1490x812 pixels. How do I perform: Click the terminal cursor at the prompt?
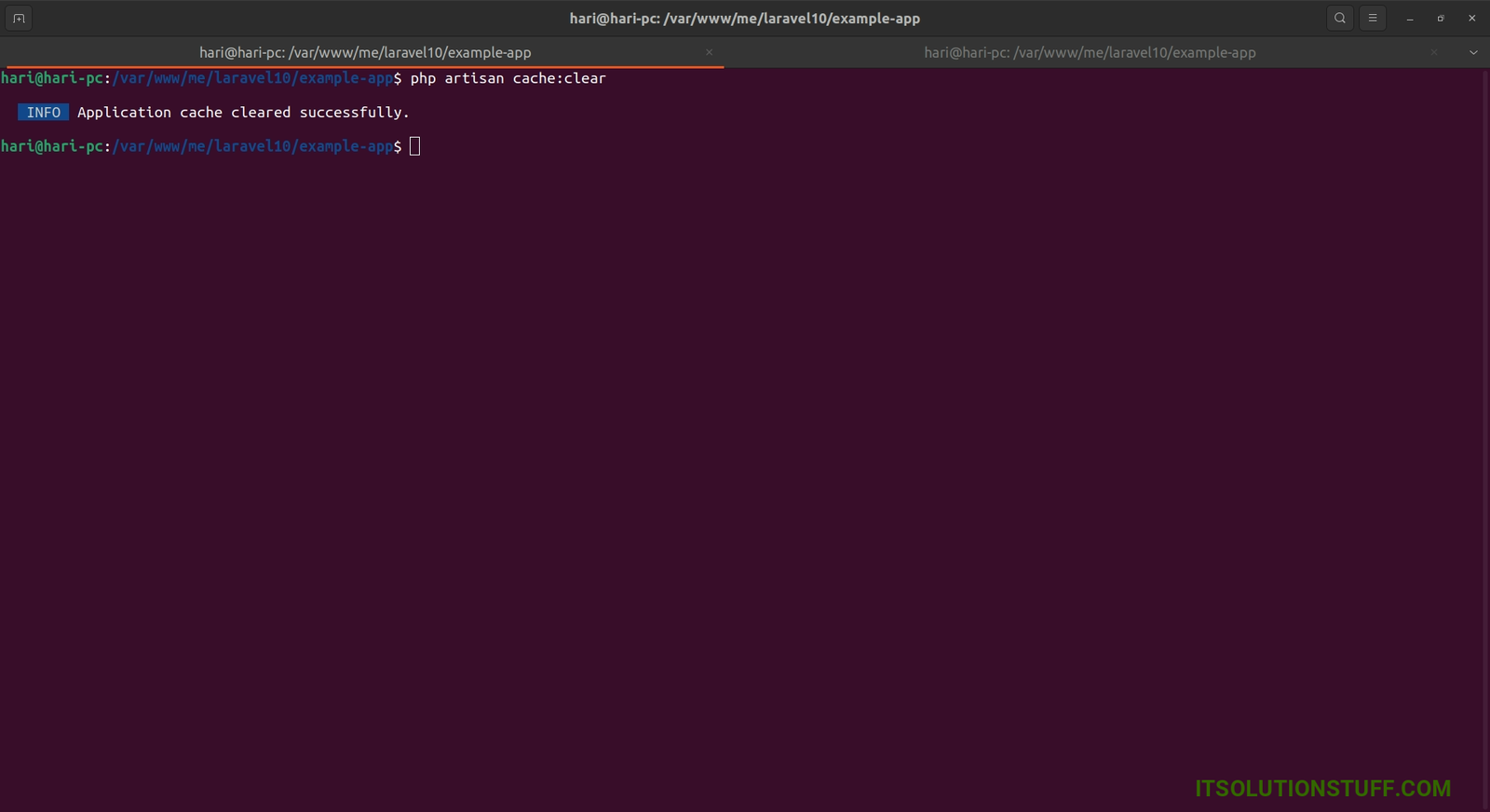[x=415, y=146]
